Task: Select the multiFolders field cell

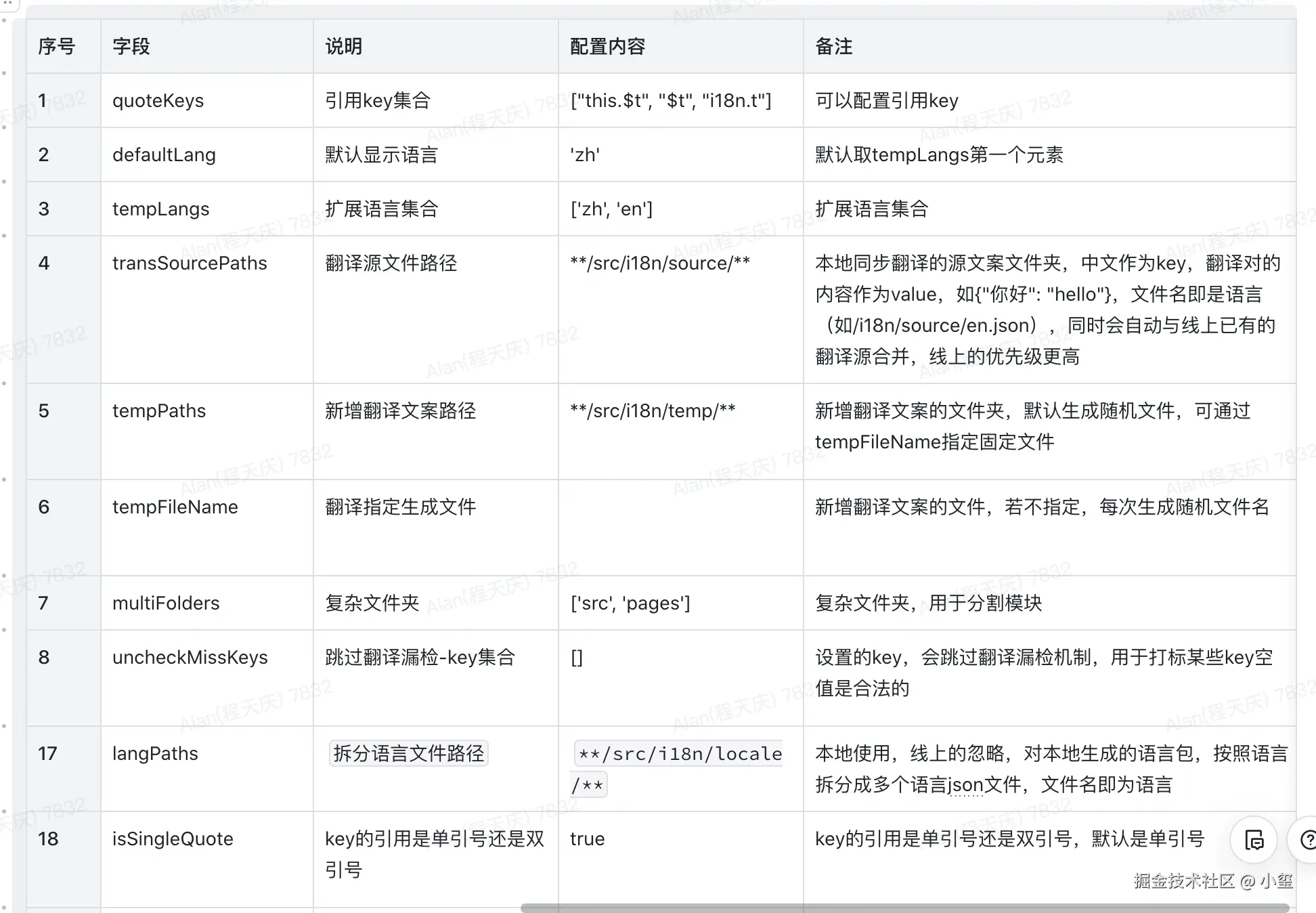Action: pos(166,603)
